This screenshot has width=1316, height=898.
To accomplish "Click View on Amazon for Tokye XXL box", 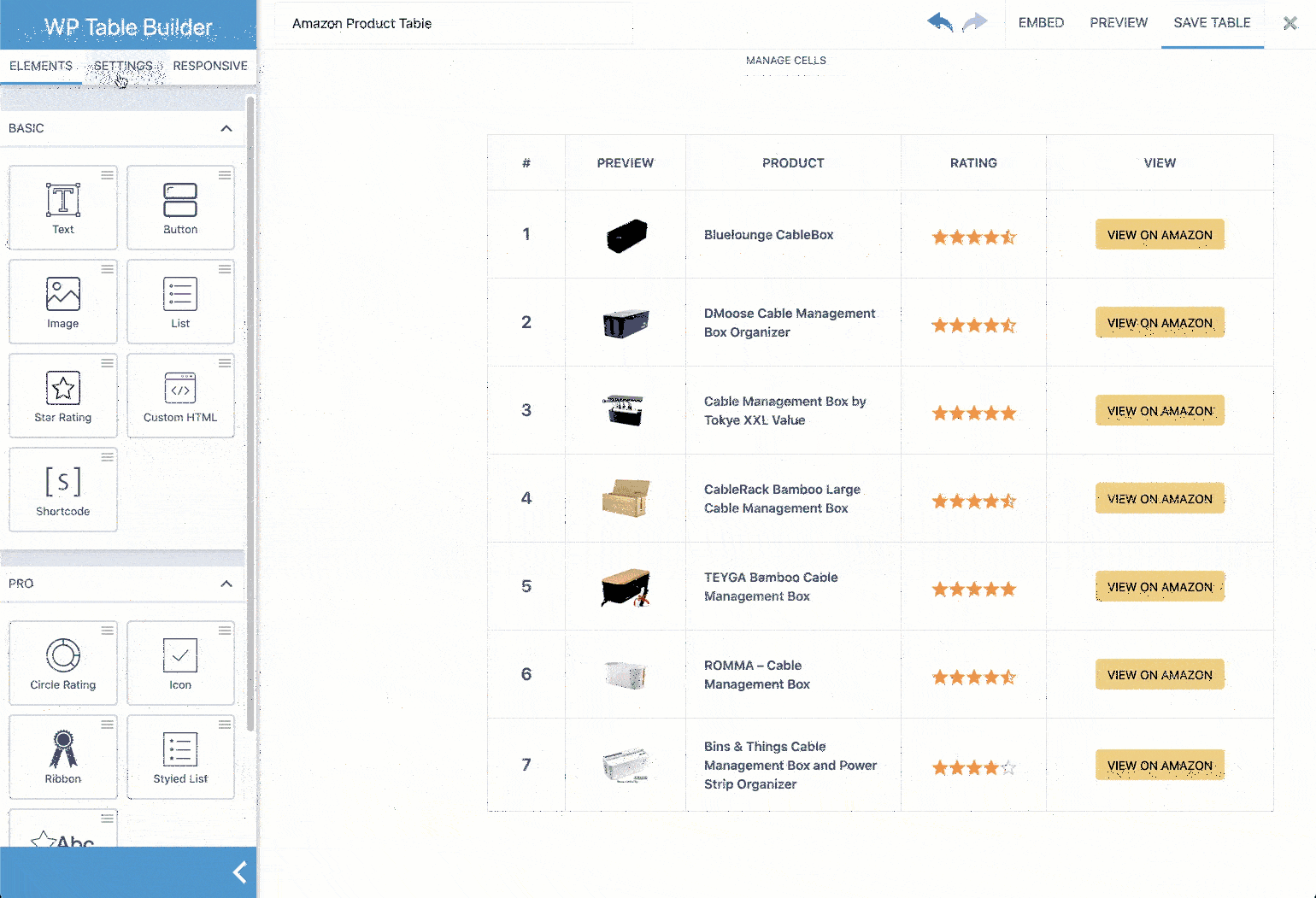I will click(x=1160, y=410).
